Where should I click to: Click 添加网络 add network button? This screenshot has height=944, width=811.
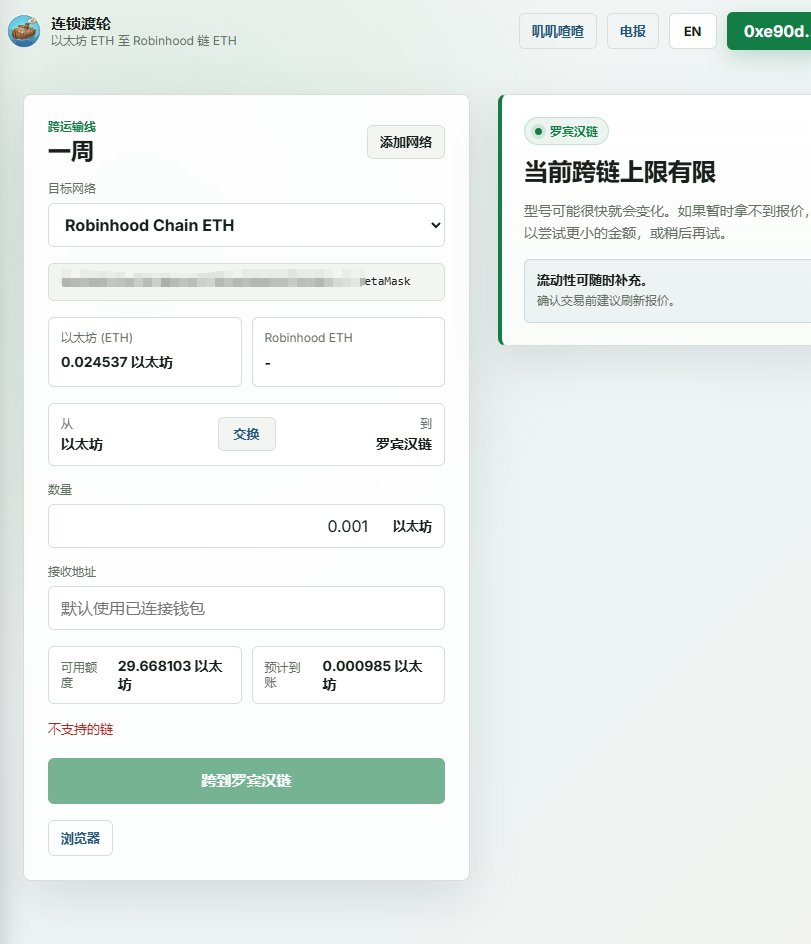tap(406, 142)
